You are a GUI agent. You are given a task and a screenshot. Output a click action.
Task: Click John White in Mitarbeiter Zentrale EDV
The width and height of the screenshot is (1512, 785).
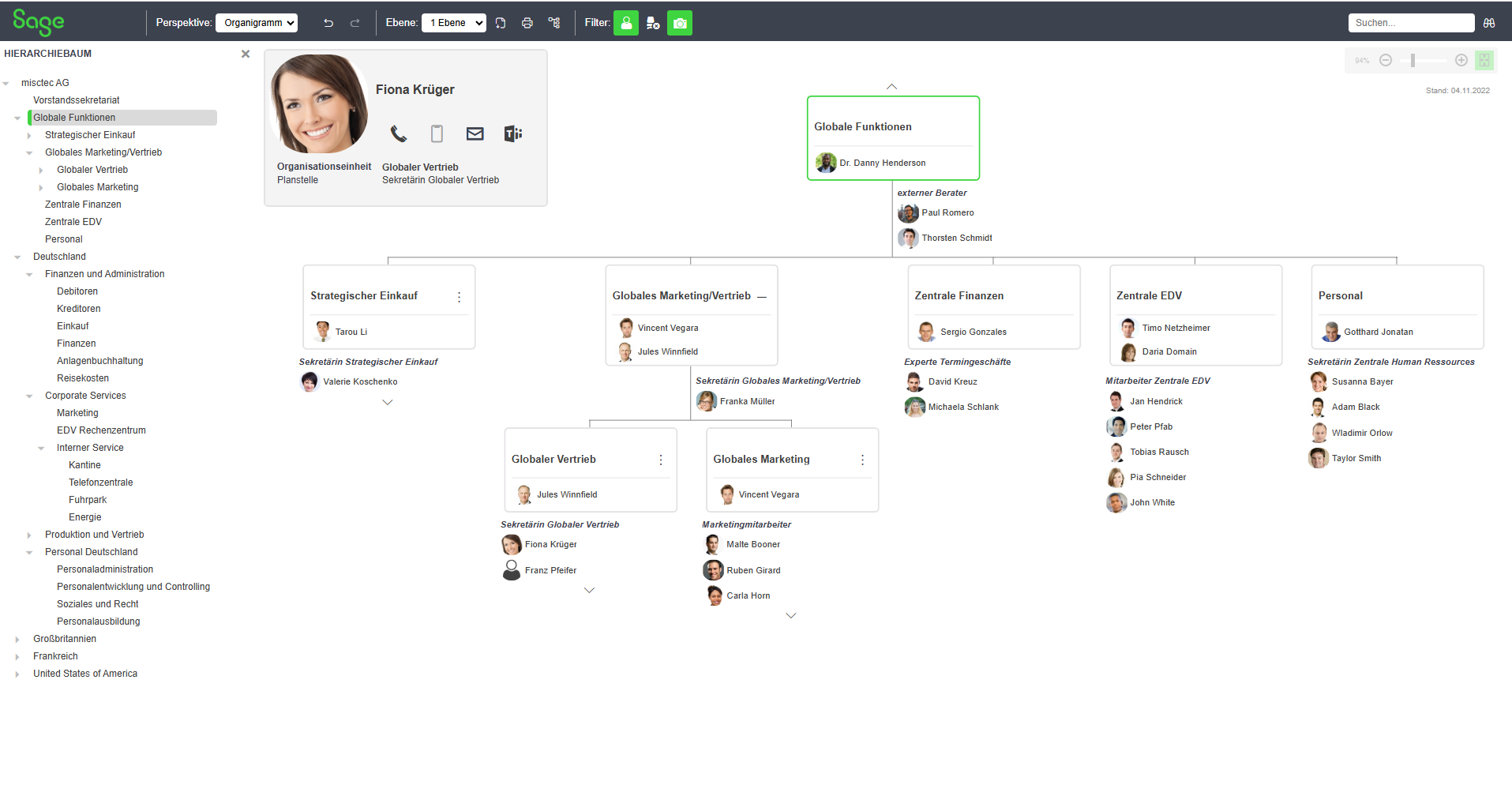1152,502
